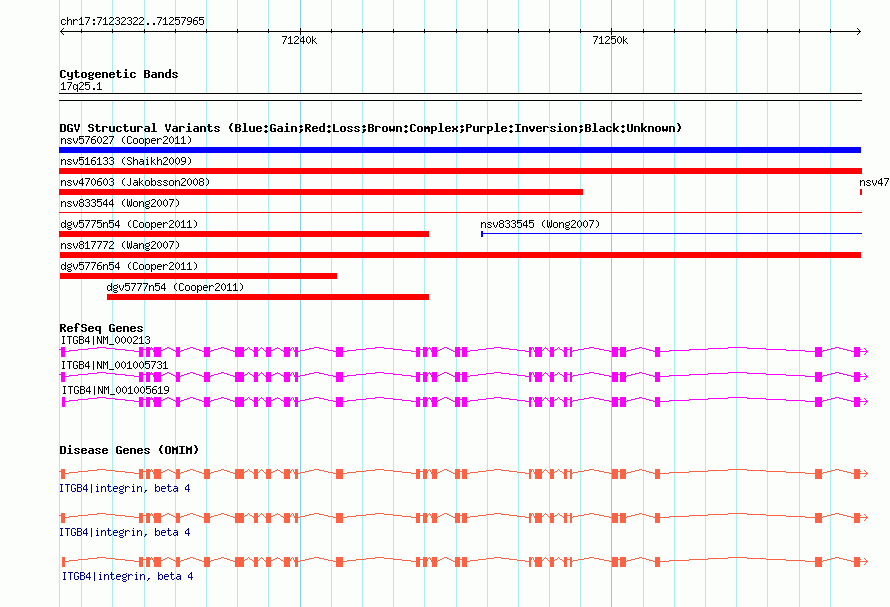Viewport: 890px width, 607px height.
Task: Click the Cytogenetic Bands track title
Action: 119,74
